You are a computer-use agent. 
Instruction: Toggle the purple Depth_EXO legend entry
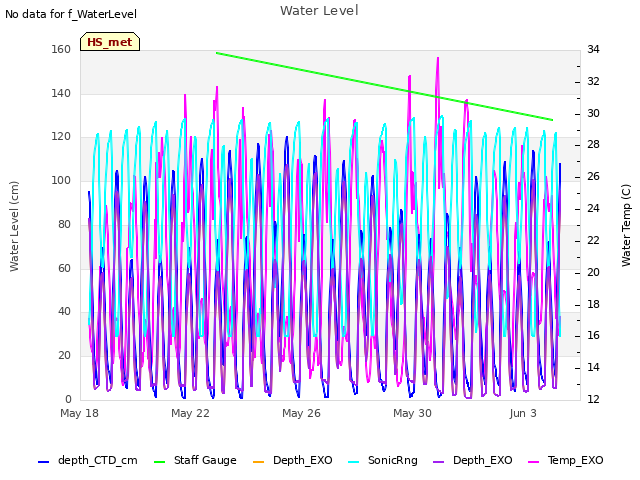click(473, 461)
